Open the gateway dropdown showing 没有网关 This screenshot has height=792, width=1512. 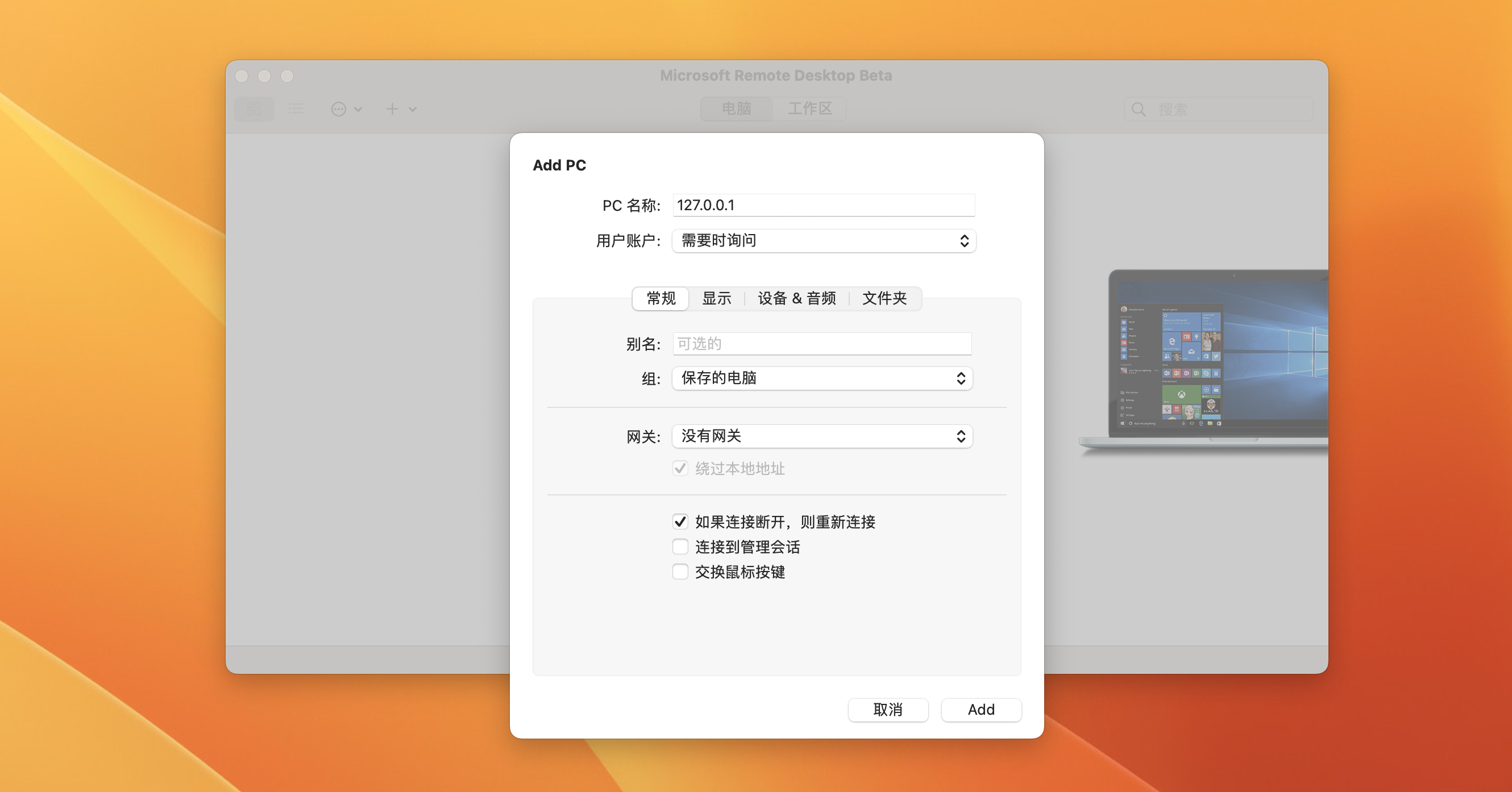[822, 436]
